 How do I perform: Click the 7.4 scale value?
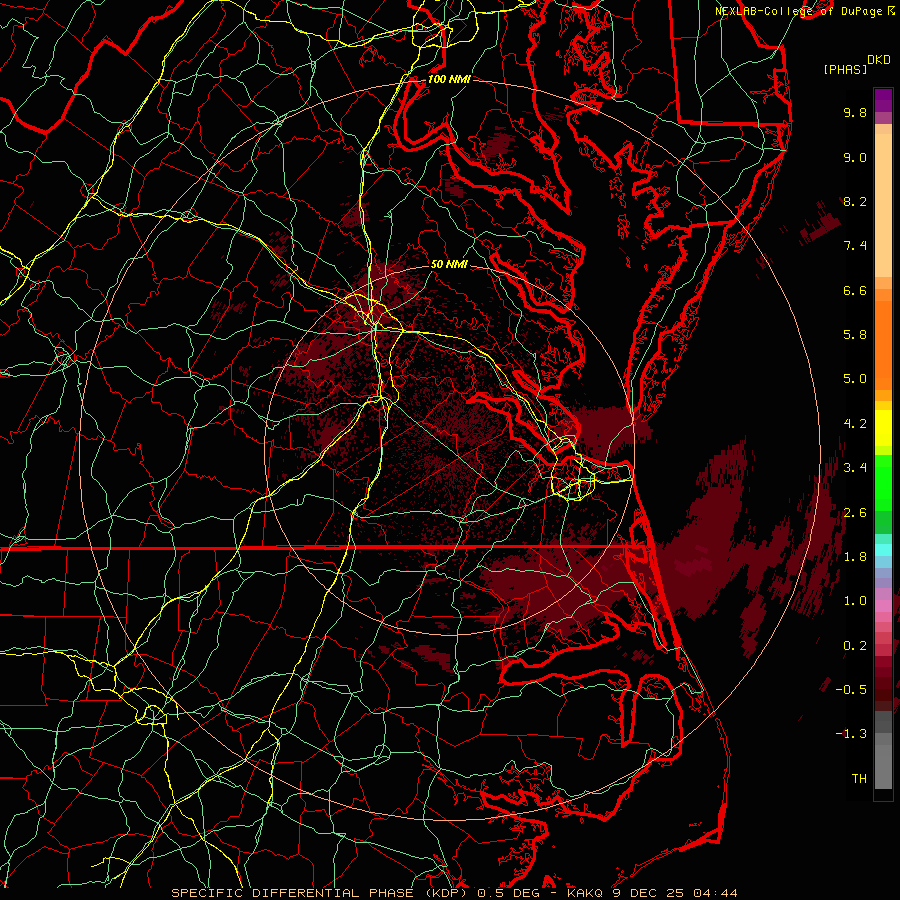[855, 246]
